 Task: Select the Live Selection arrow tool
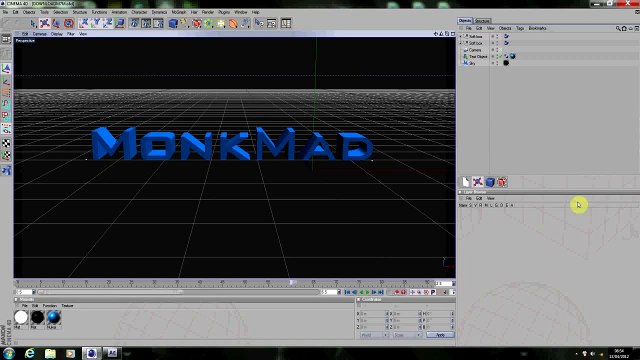pyautogui.click(x=33, y=24)
